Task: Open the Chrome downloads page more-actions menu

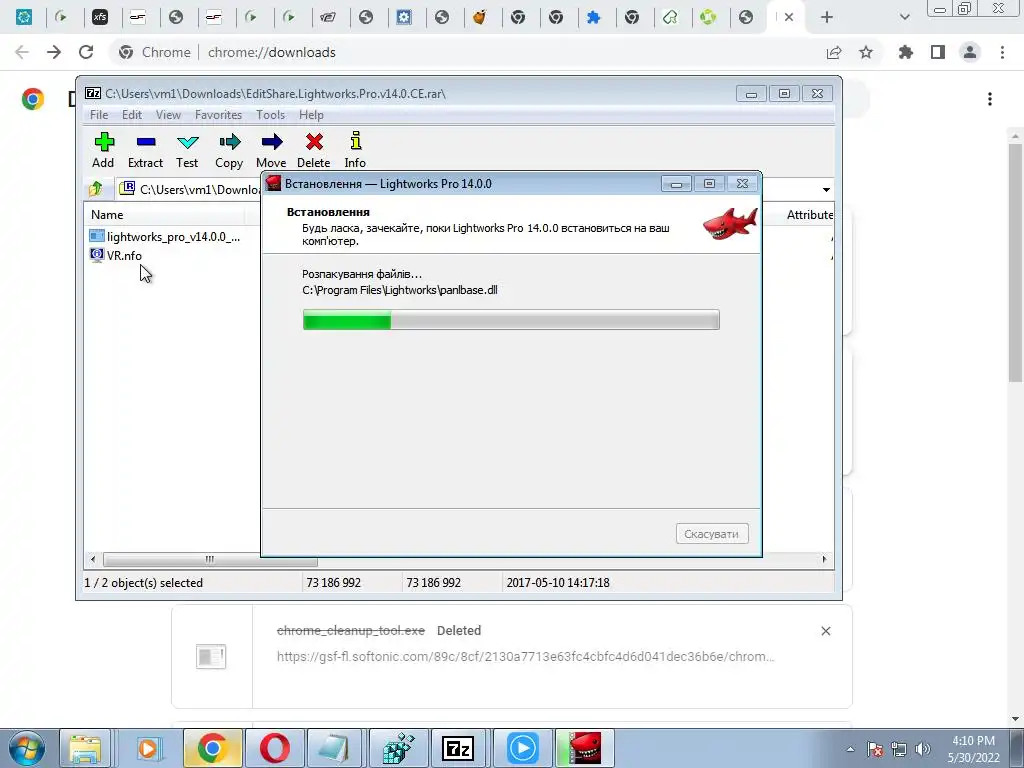Action: point(990,99)
